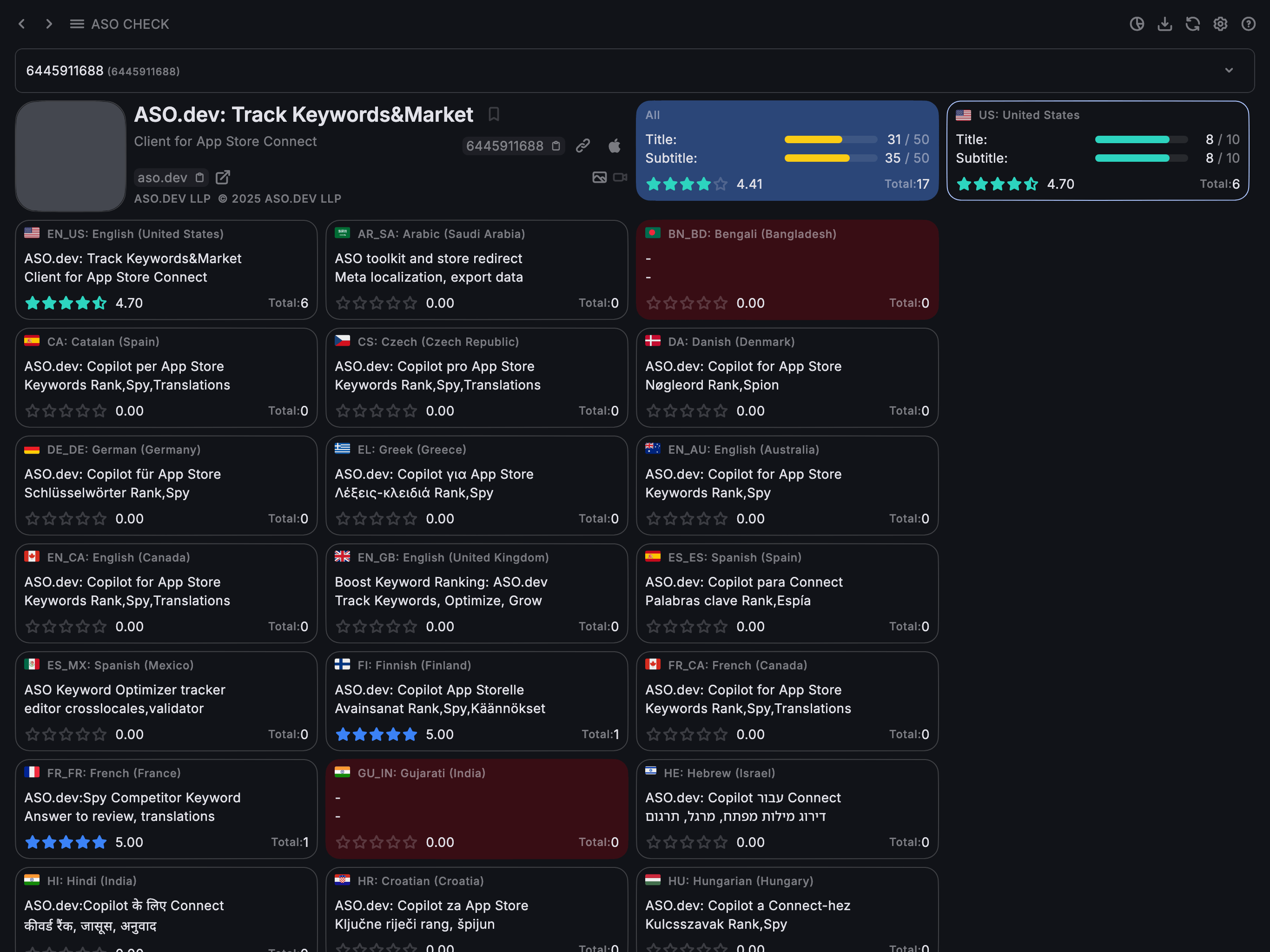Open the GU_IN: Gujarati (India) card

477,809
